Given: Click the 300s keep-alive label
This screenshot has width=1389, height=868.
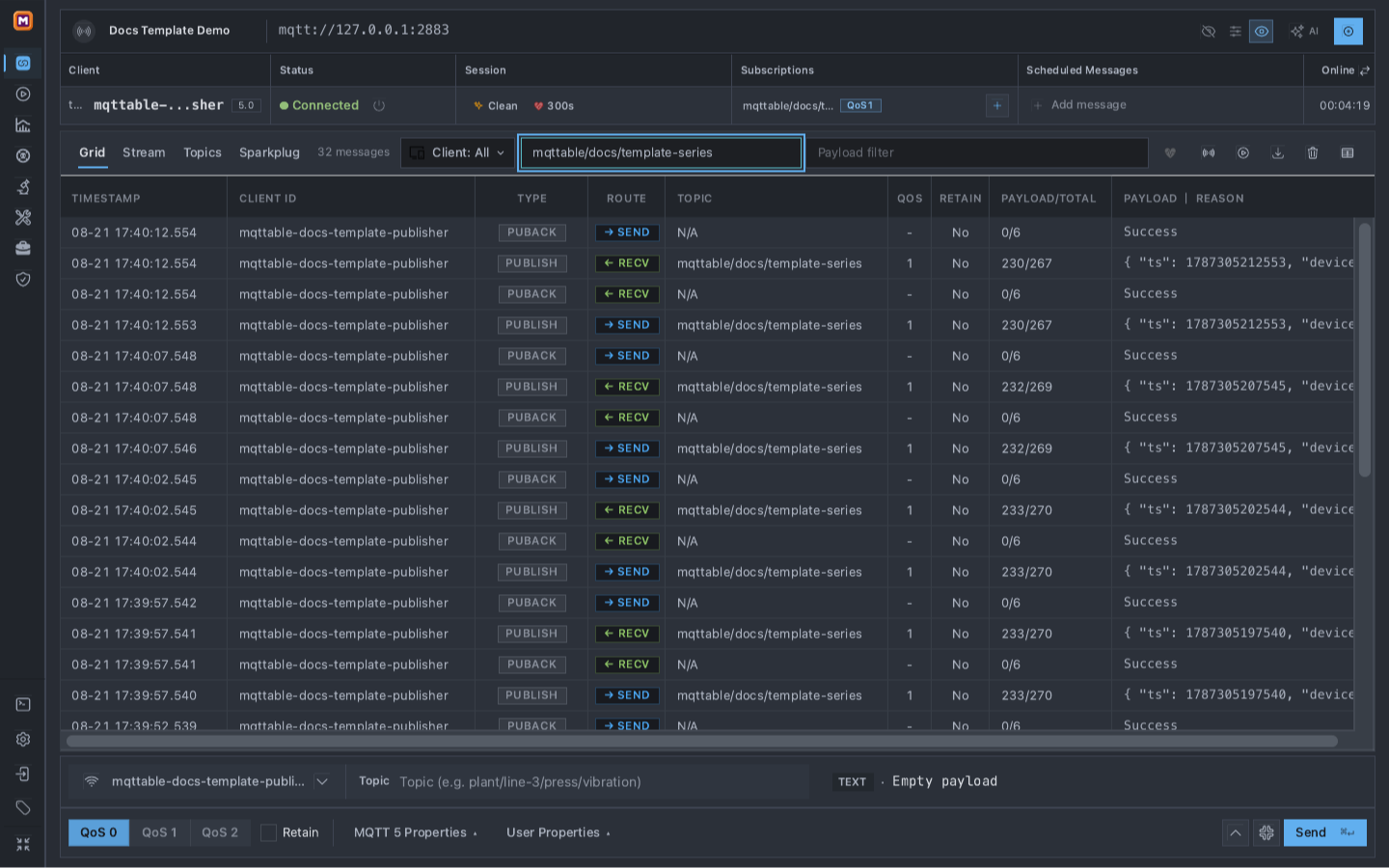Looking at the screenshot, I should [554, 106].
